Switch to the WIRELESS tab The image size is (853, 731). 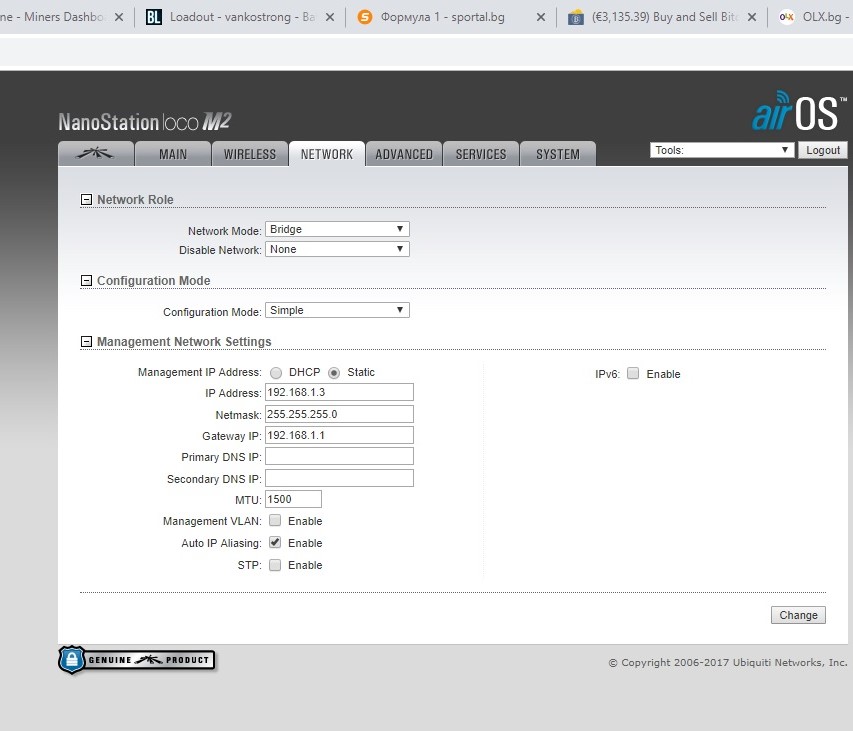tap(250, 154)
